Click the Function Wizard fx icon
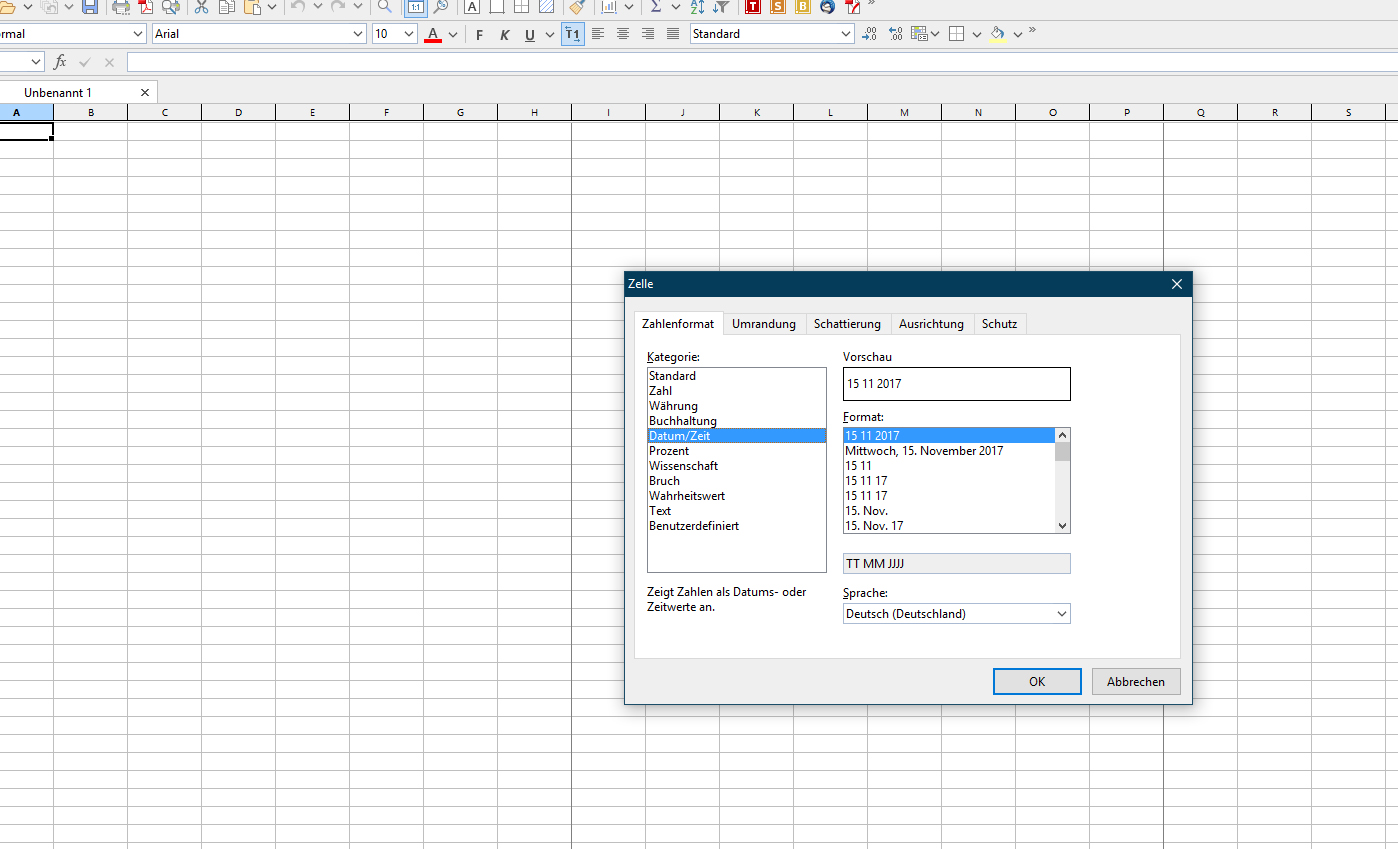The height and width of the screenshot is (849, 1398). point(60,62)
